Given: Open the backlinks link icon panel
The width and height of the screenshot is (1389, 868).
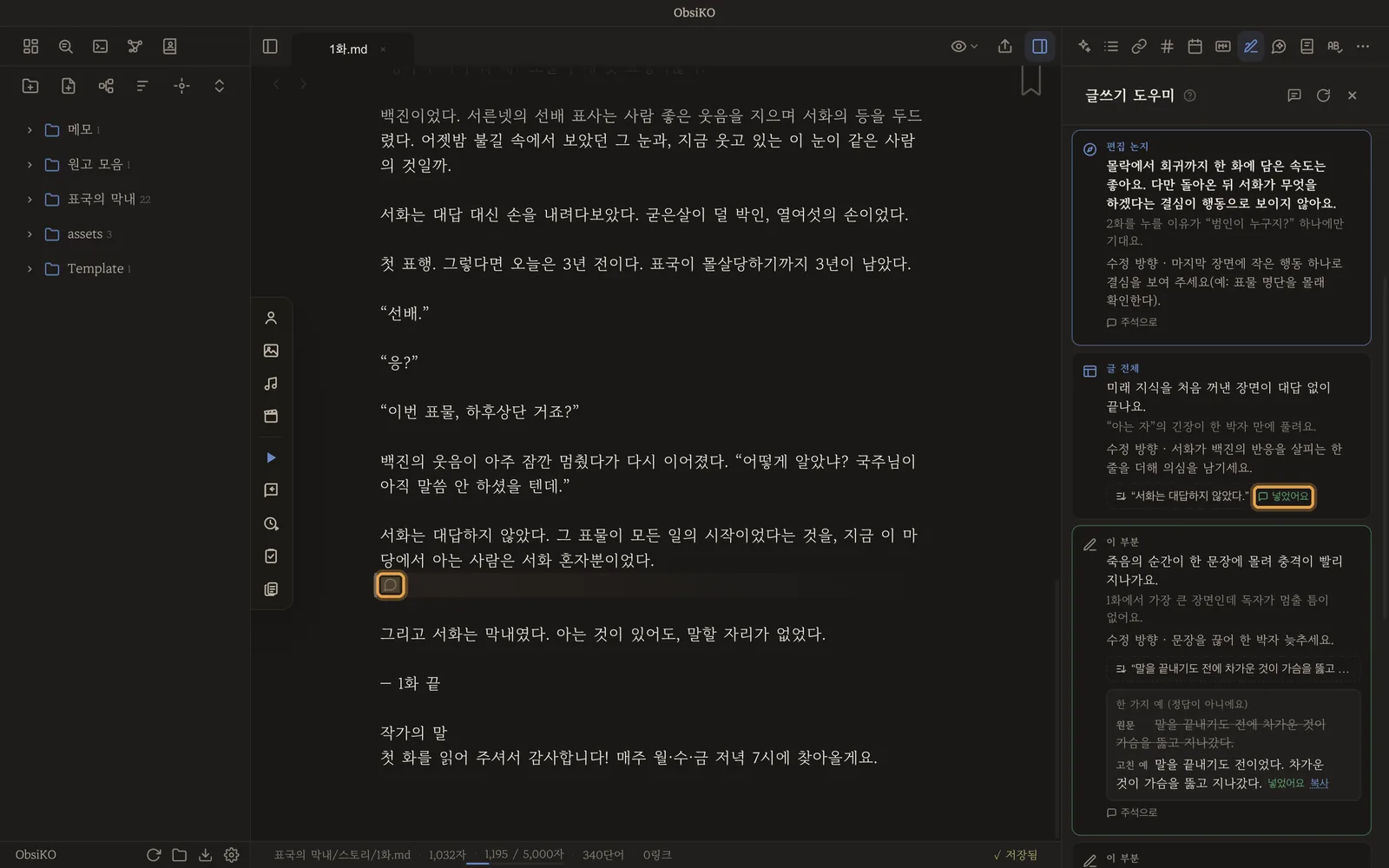Looking at the screenshot, I should tap(1139, 46).
